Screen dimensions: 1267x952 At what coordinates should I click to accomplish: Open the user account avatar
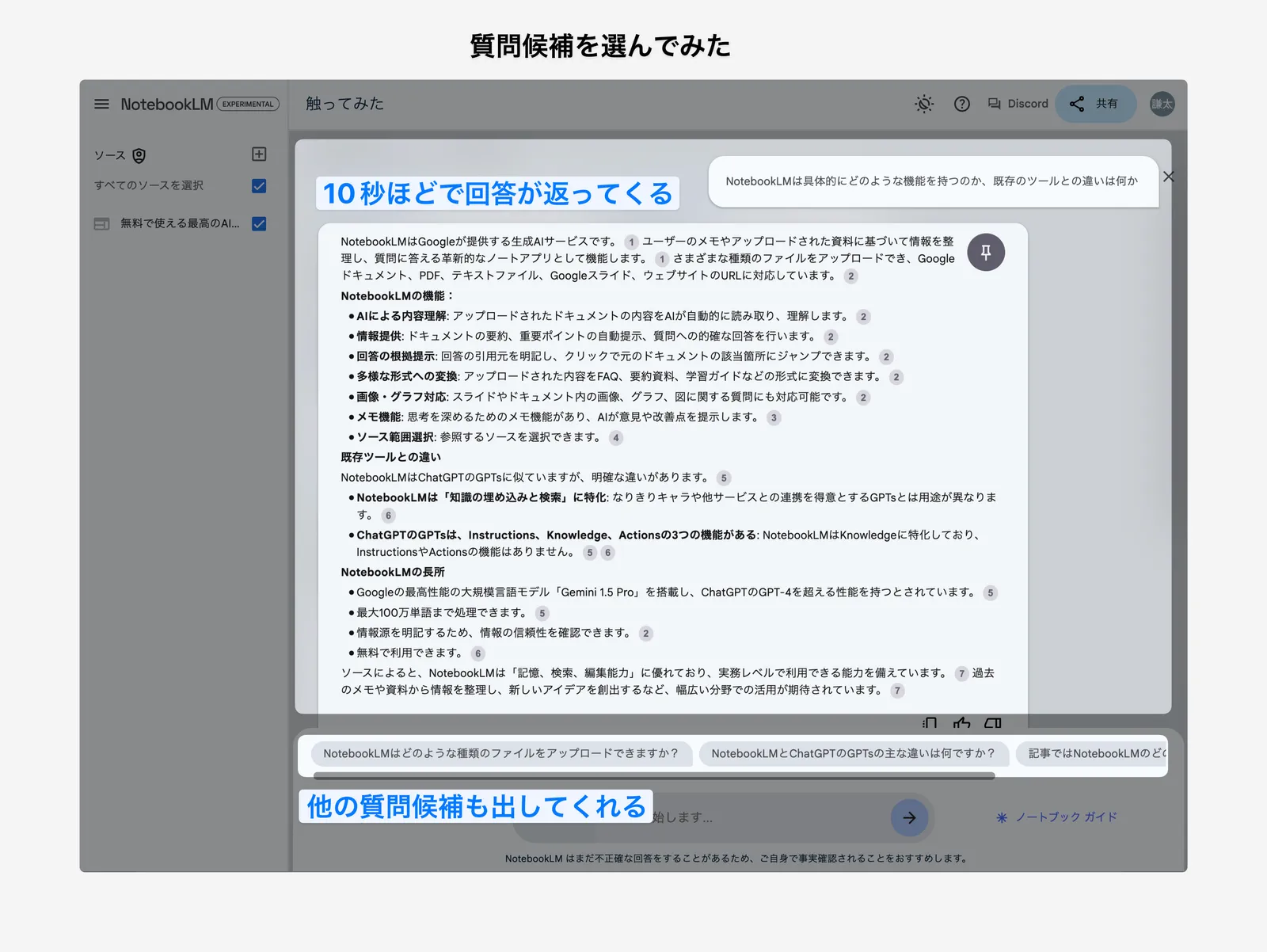click(1162, 104)
